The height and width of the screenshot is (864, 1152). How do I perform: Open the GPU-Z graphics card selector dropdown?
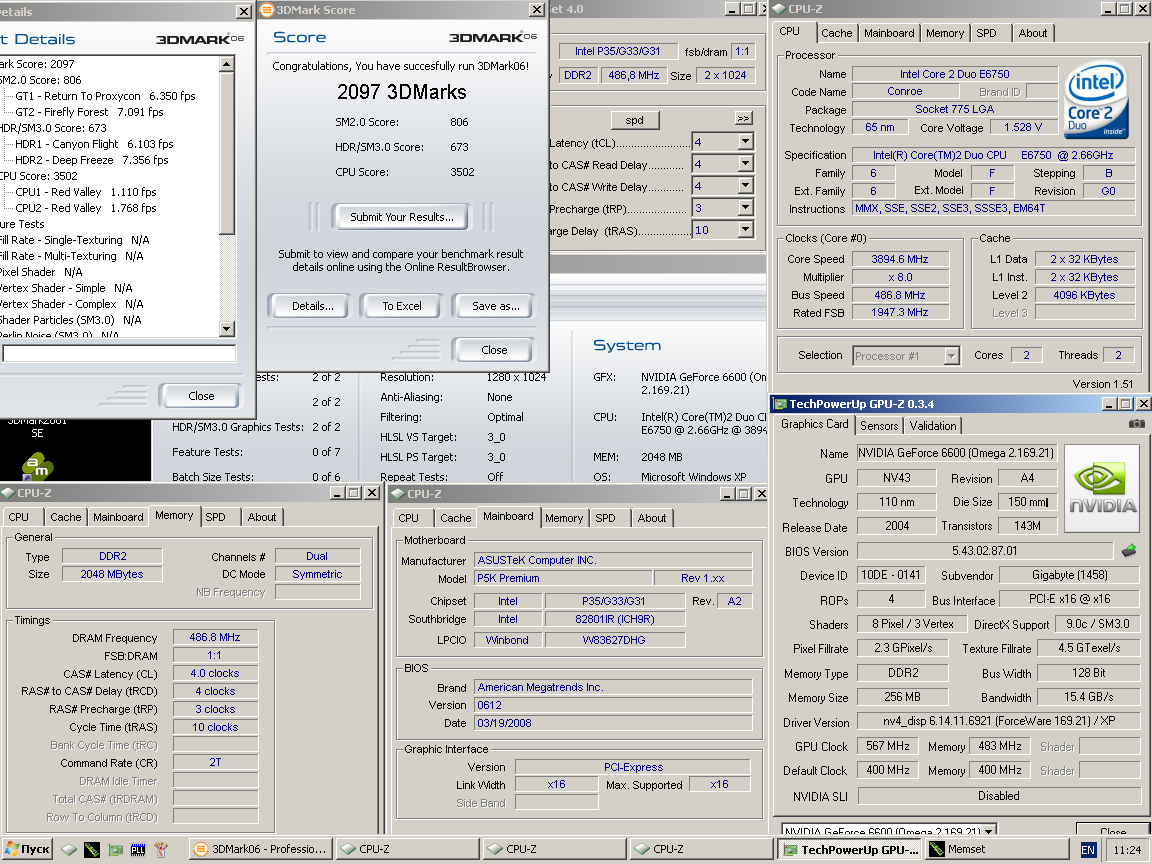point(988,831)
